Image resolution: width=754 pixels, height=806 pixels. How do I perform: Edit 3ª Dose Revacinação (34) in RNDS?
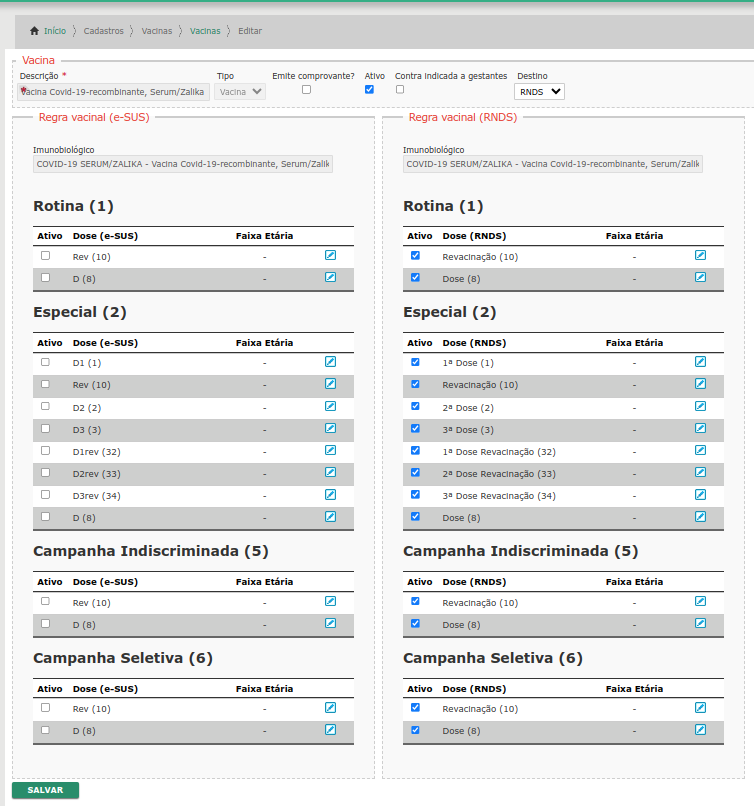pos(701,495)
